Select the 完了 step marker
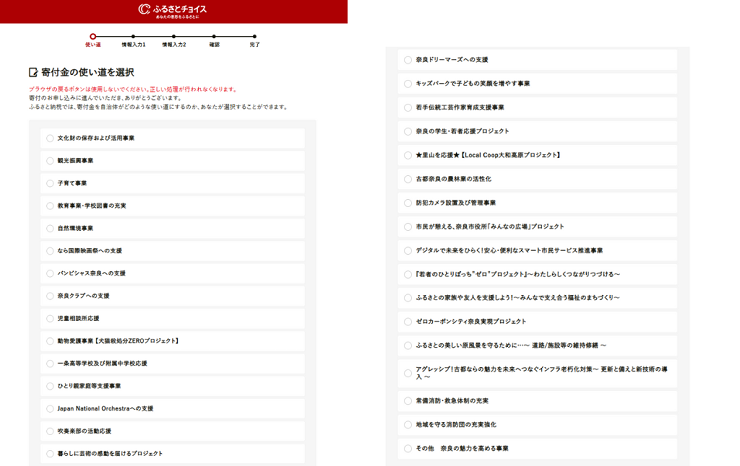This screenshot has width=740, height=466. tap(255, 36)
